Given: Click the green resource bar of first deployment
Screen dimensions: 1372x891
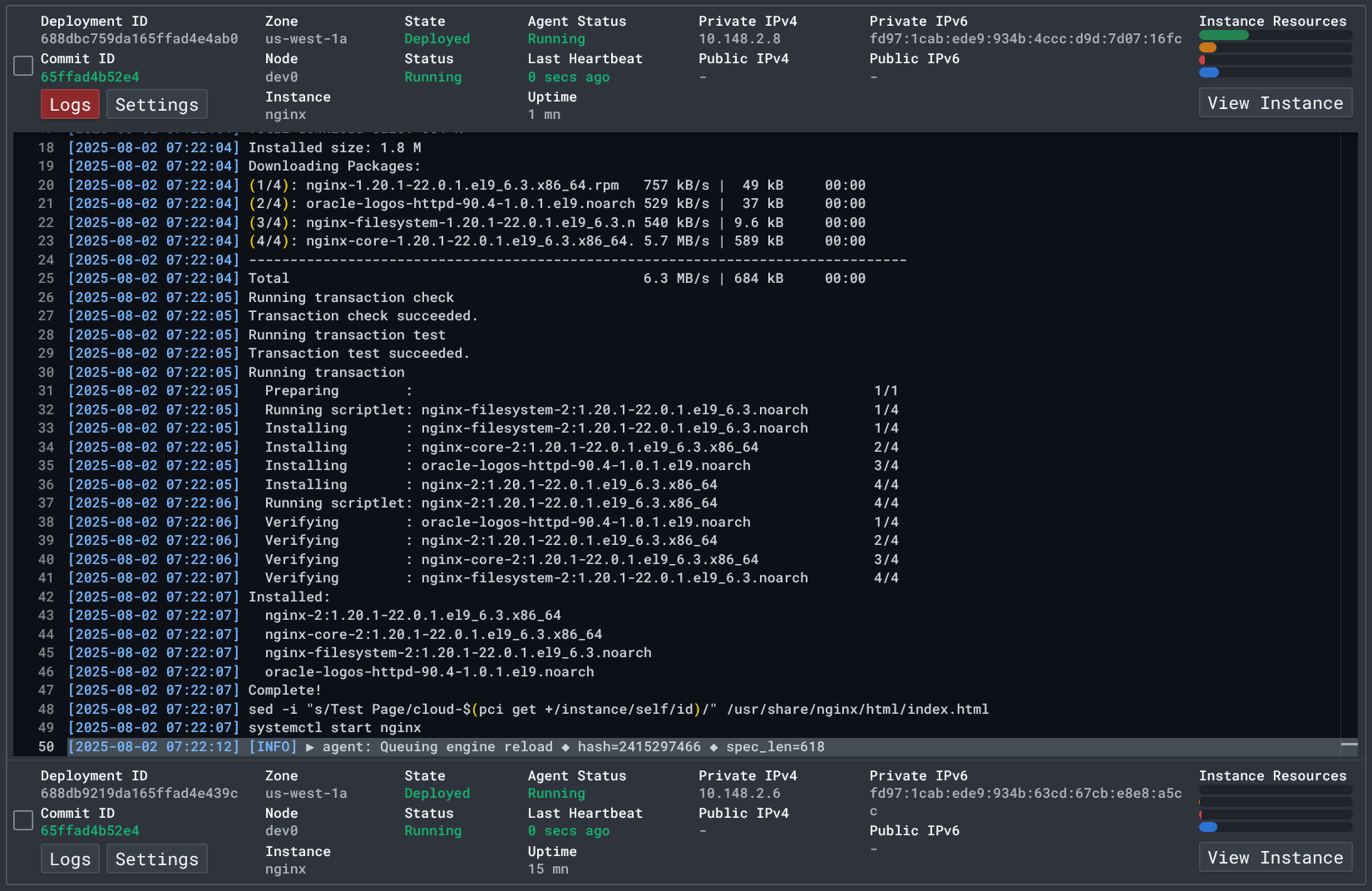Looking at the screenshot, I should (1224, 35).
